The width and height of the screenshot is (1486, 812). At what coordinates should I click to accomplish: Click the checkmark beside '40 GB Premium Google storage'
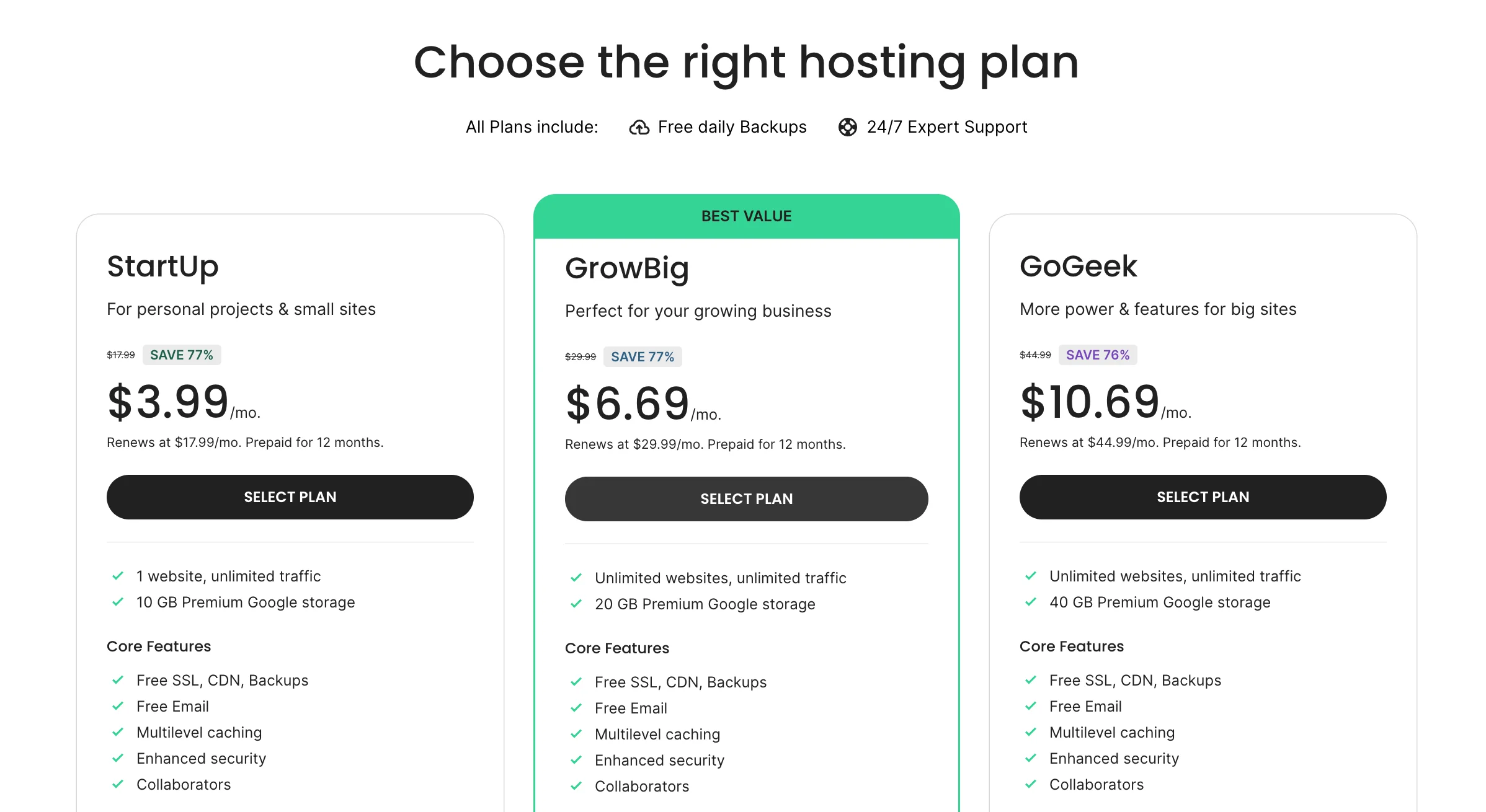pyautogui.click(x=1031, y=602)
